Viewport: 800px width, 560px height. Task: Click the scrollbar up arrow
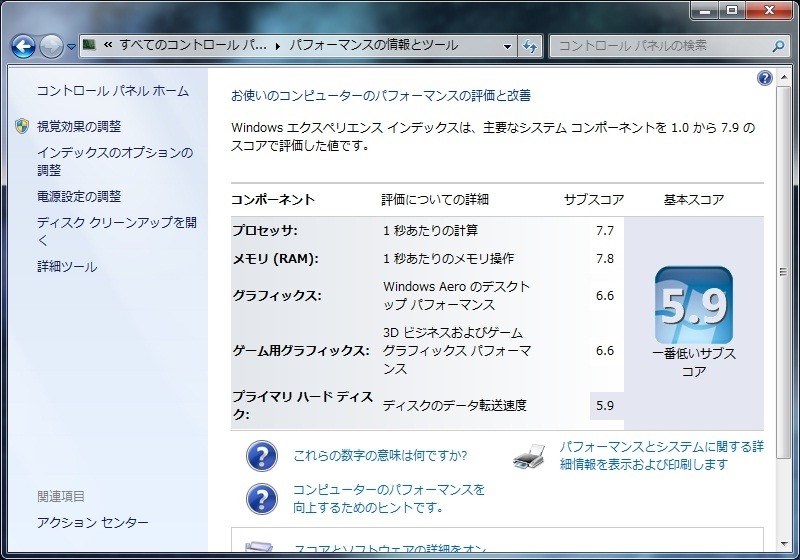coord(783,79)
